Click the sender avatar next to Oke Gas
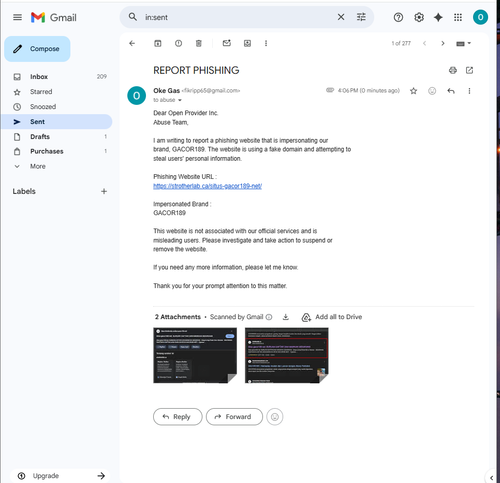Viewport: 500px width, 483px height. coord(136,96)
